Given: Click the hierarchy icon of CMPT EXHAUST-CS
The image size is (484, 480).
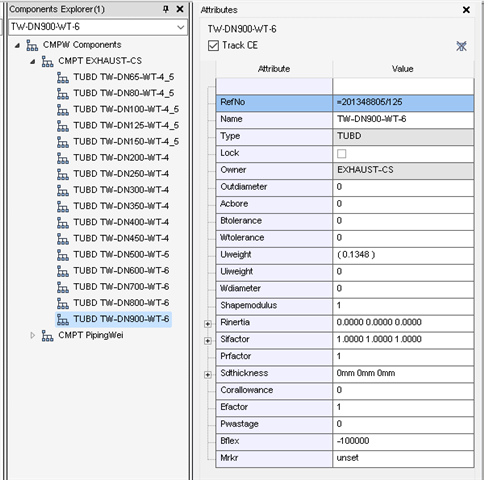Looking at the screenshot, I should [x=47, y=61].
